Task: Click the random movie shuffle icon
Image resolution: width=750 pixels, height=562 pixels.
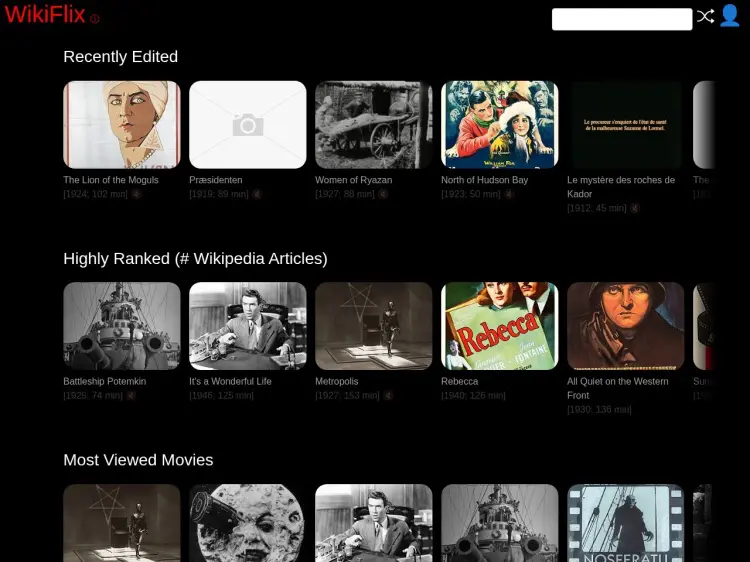Action: click(x=705, y=16)
